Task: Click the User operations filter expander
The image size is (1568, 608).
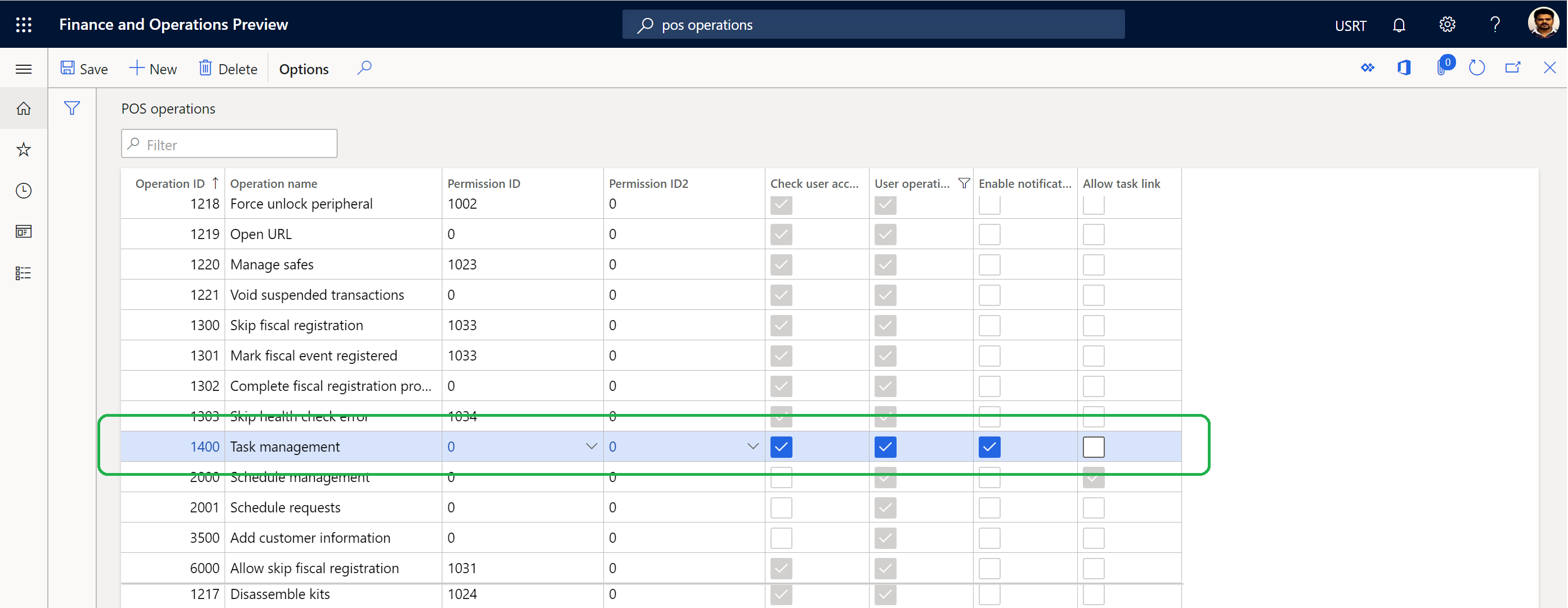Action: 962,182
